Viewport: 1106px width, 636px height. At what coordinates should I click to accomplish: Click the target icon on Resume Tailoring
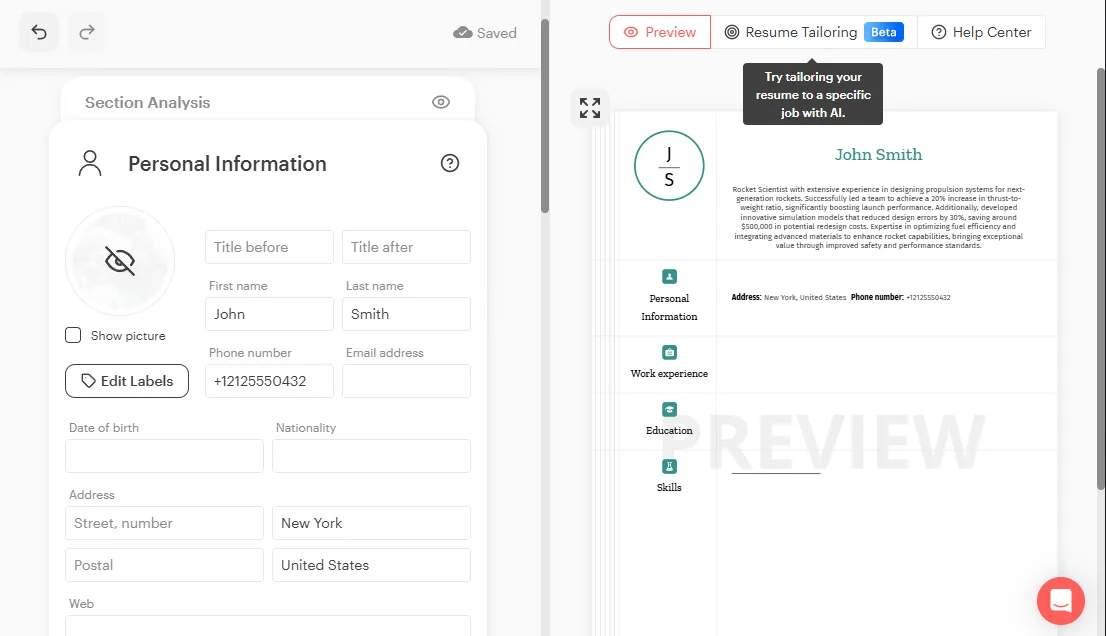tap(732, 32)
